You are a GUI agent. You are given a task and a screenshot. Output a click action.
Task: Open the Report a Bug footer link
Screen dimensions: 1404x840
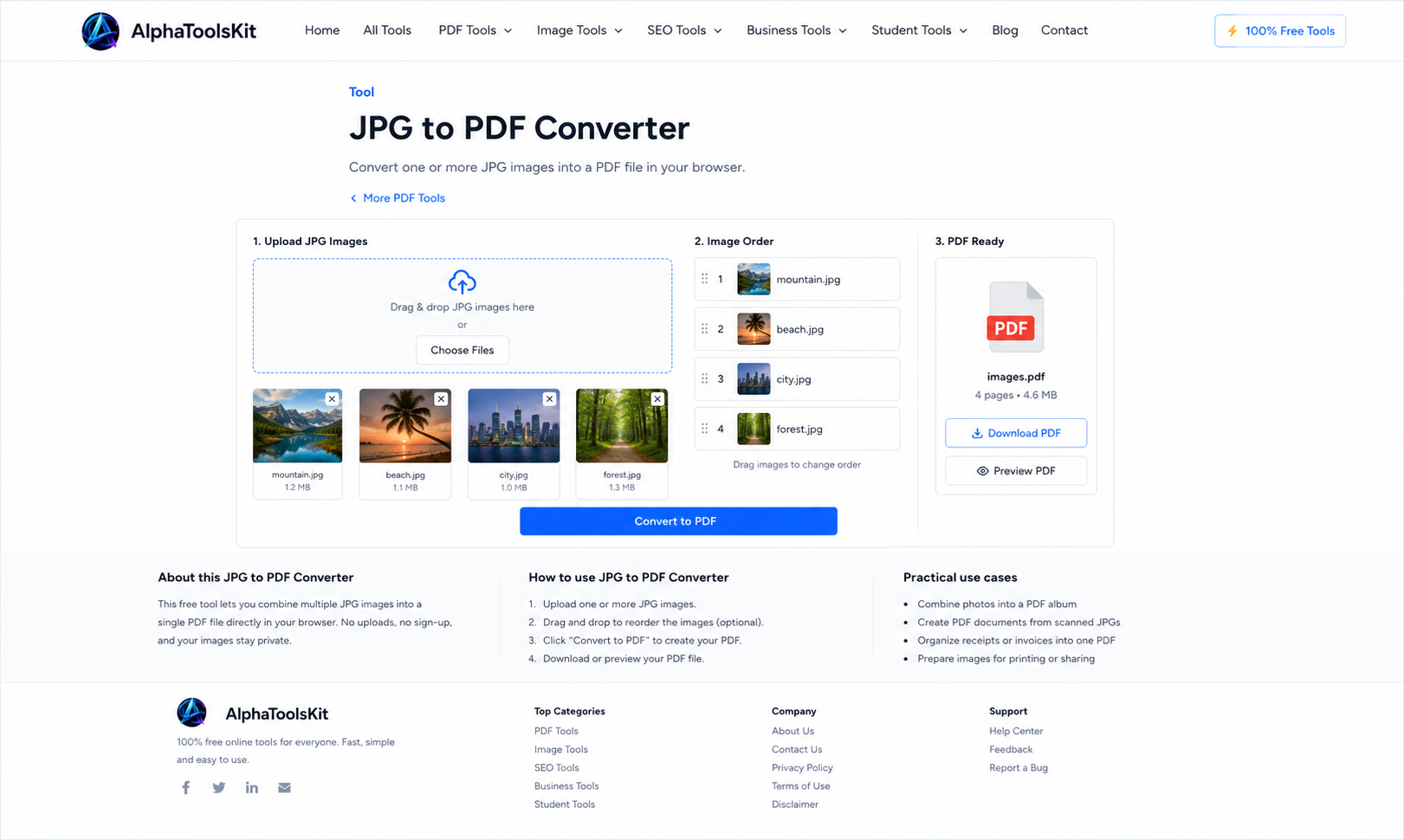[1019, 767]
